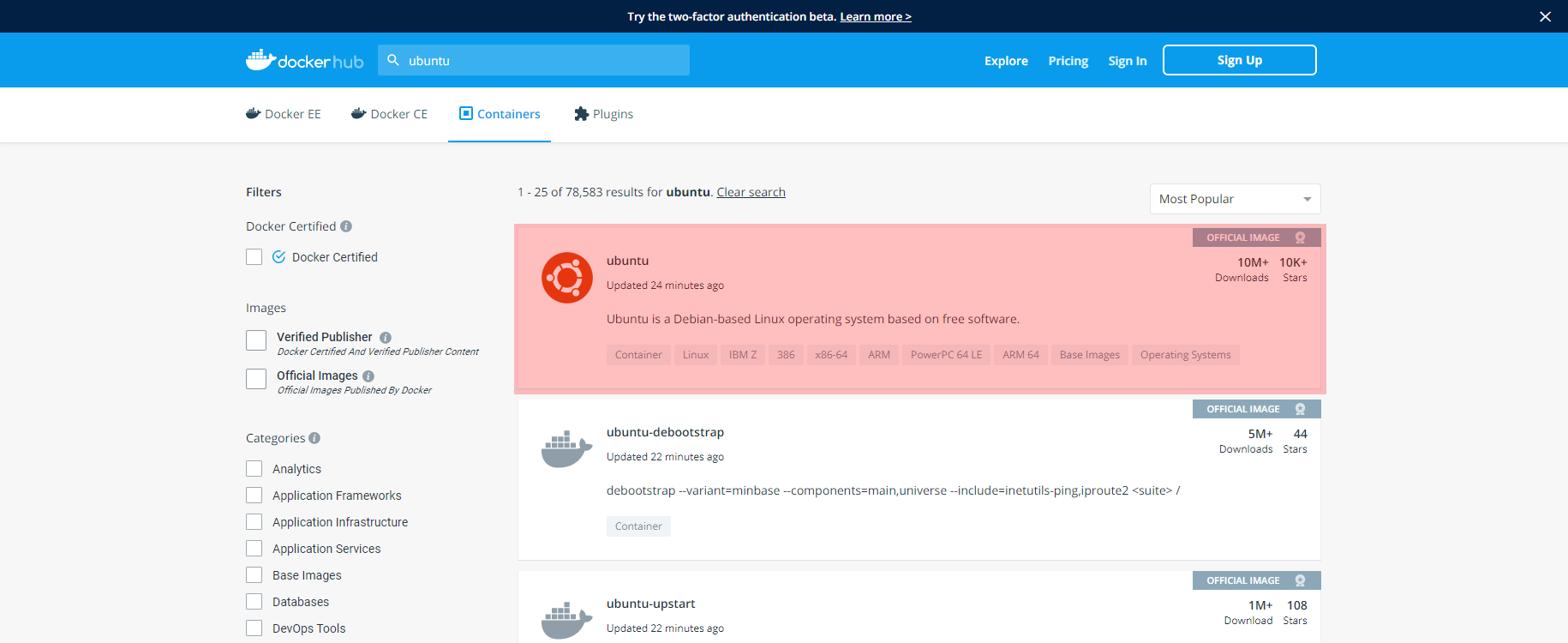Open the ubuntu-debootstrap repository title
Image resolution: width=1568 pixels, height=643 pixels.
point(666,432)
